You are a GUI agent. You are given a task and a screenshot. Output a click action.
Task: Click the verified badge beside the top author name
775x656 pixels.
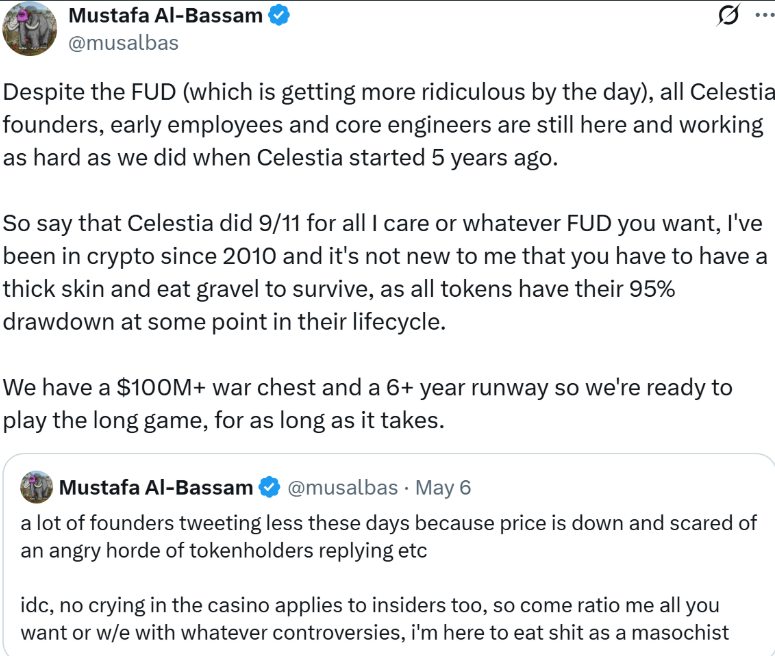pyautogui.click(x=281, y=16)
